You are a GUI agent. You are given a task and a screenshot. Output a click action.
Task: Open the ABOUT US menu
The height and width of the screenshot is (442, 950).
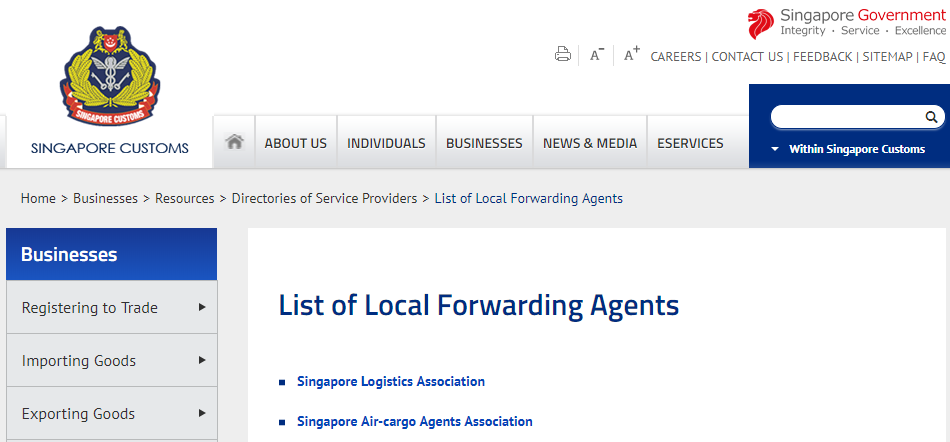296,143
